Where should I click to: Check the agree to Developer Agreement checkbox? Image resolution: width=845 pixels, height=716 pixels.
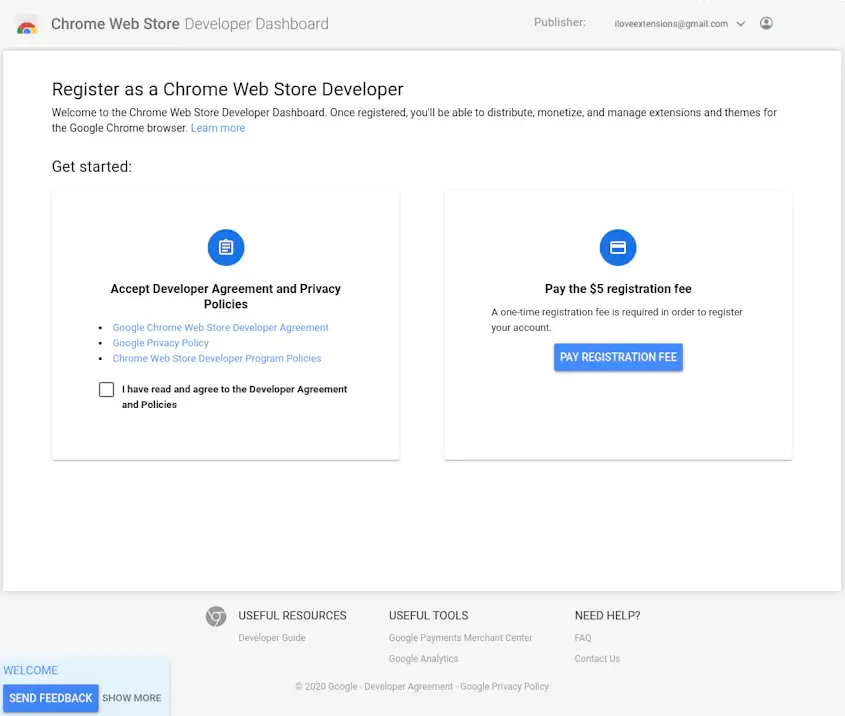point(106,390)
